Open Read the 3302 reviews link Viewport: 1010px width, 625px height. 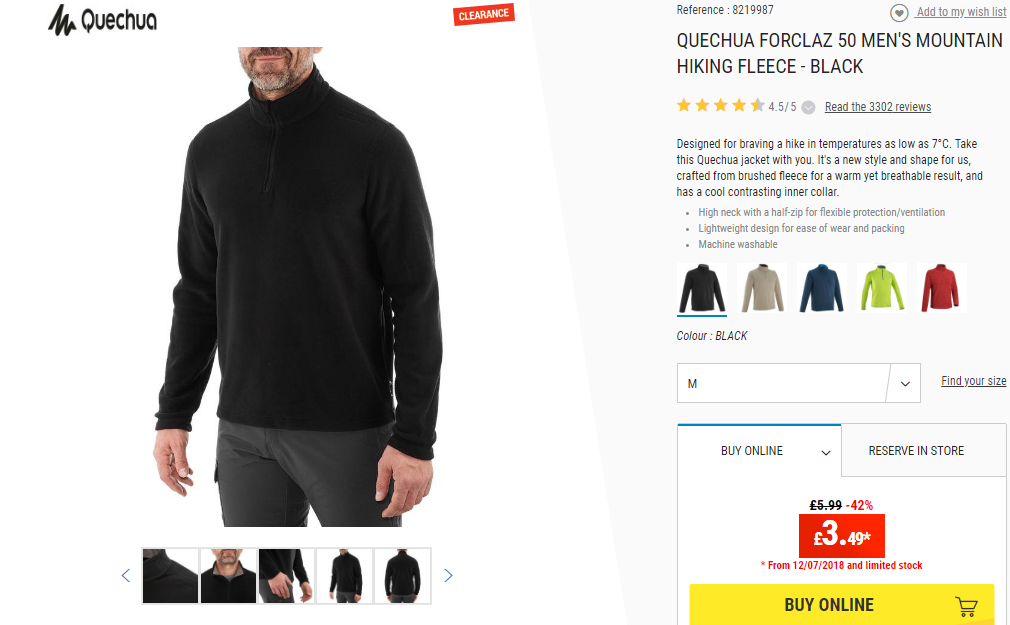click(877, 107)
